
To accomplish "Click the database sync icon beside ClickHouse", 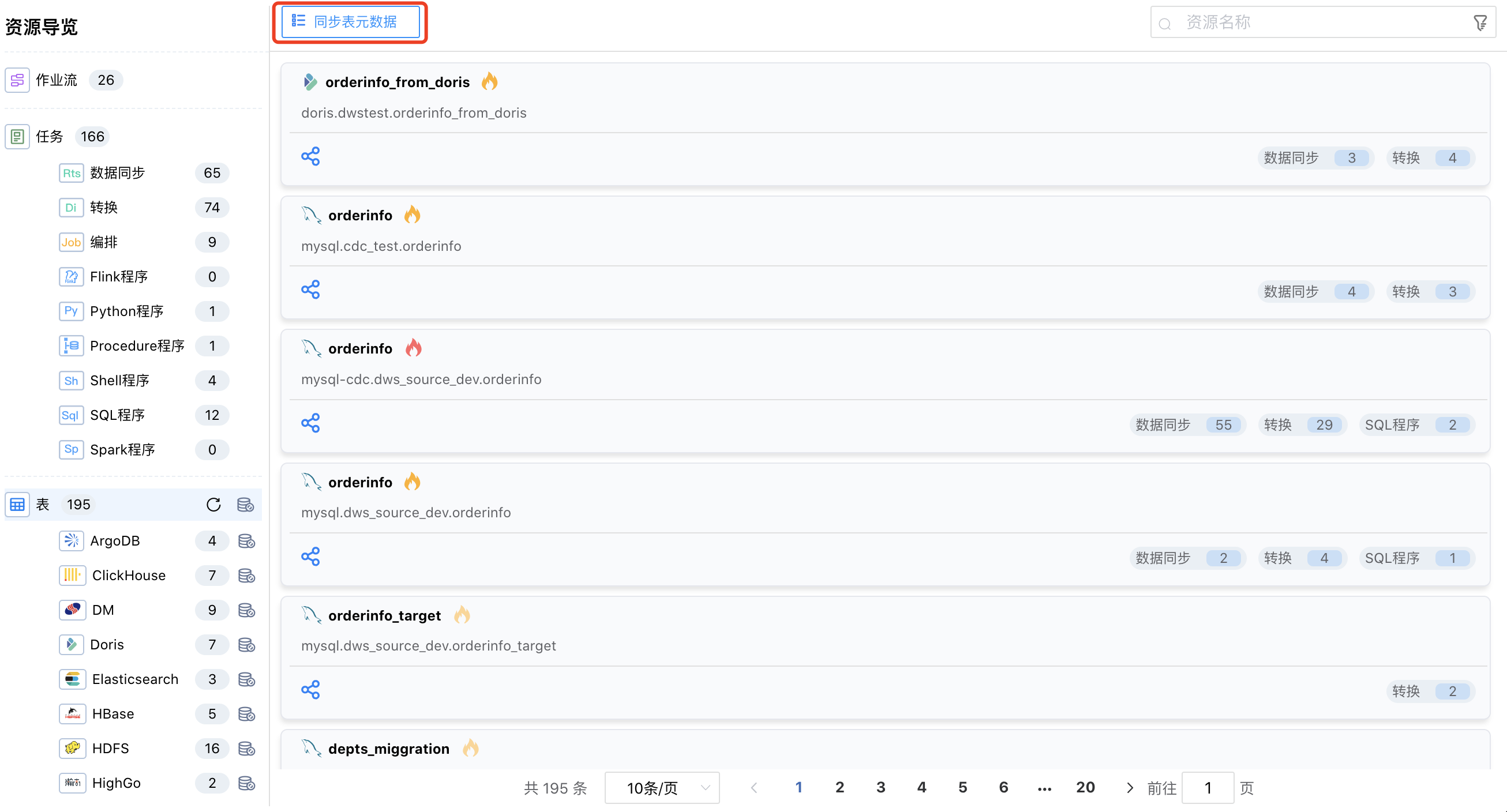I will (x=246, y=575).
